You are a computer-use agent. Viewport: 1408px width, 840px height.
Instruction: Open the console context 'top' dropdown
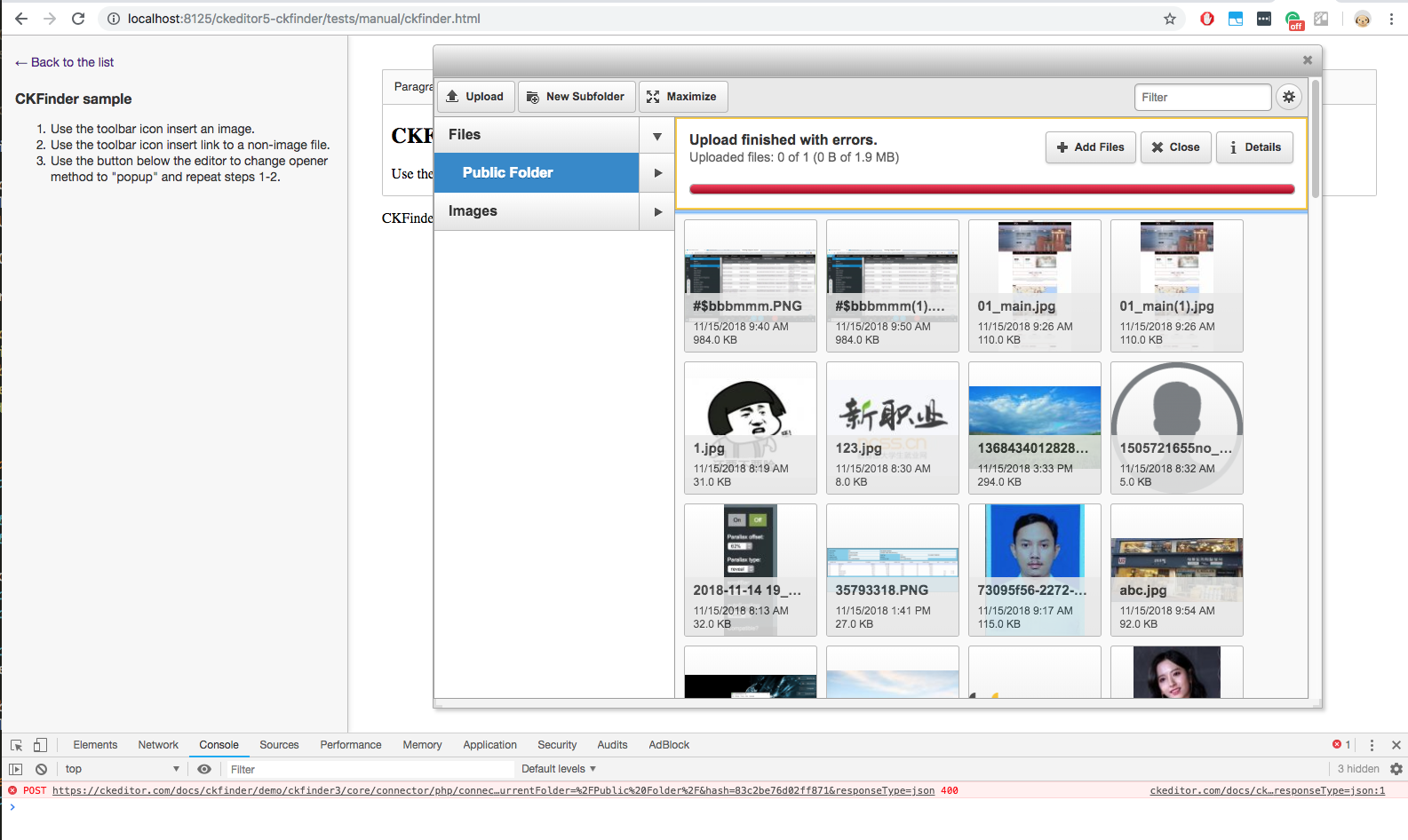(121, 769)
